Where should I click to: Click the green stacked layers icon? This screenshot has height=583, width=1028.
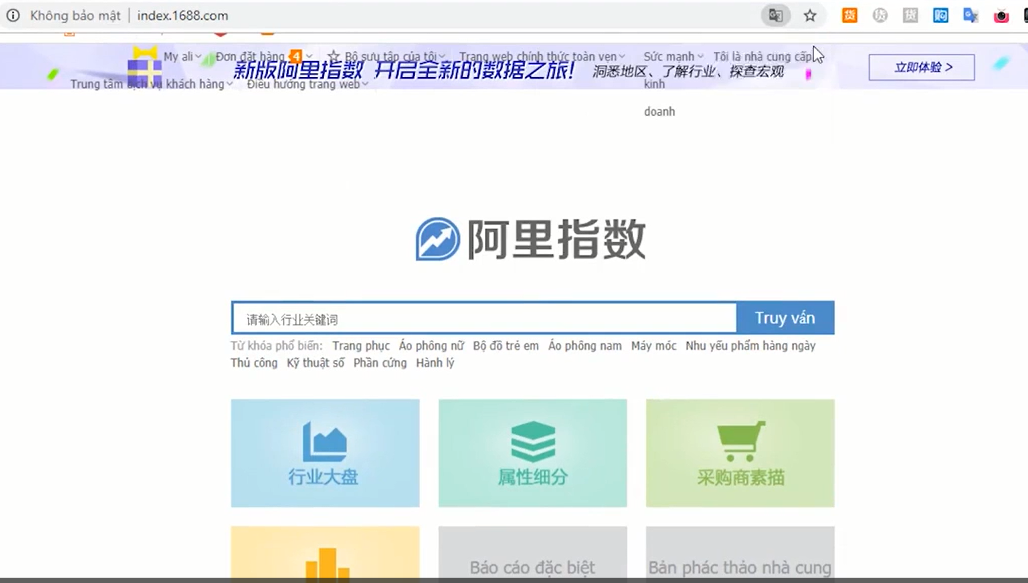click(x=533, y=441)
